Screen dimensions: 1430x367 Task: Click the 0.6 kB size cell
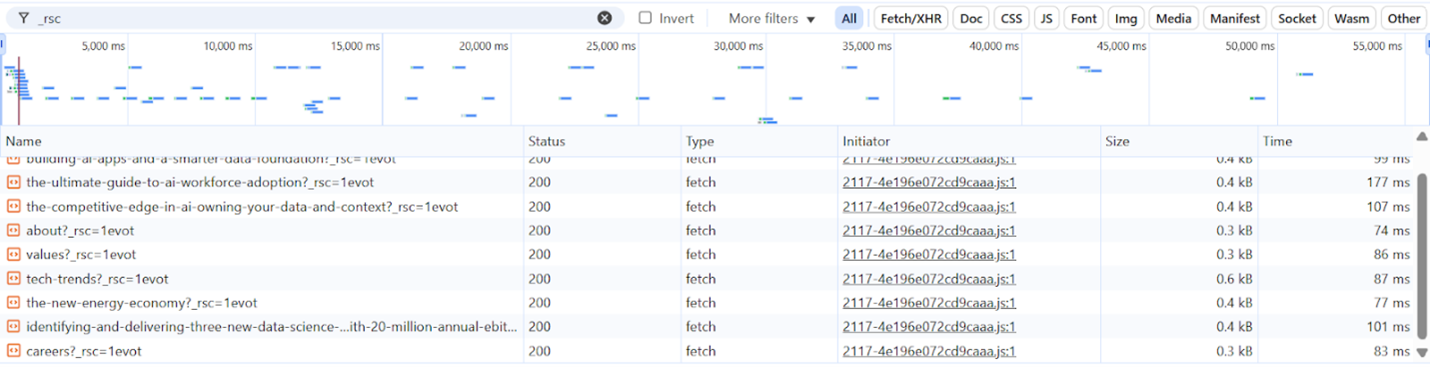(1179, 278)
